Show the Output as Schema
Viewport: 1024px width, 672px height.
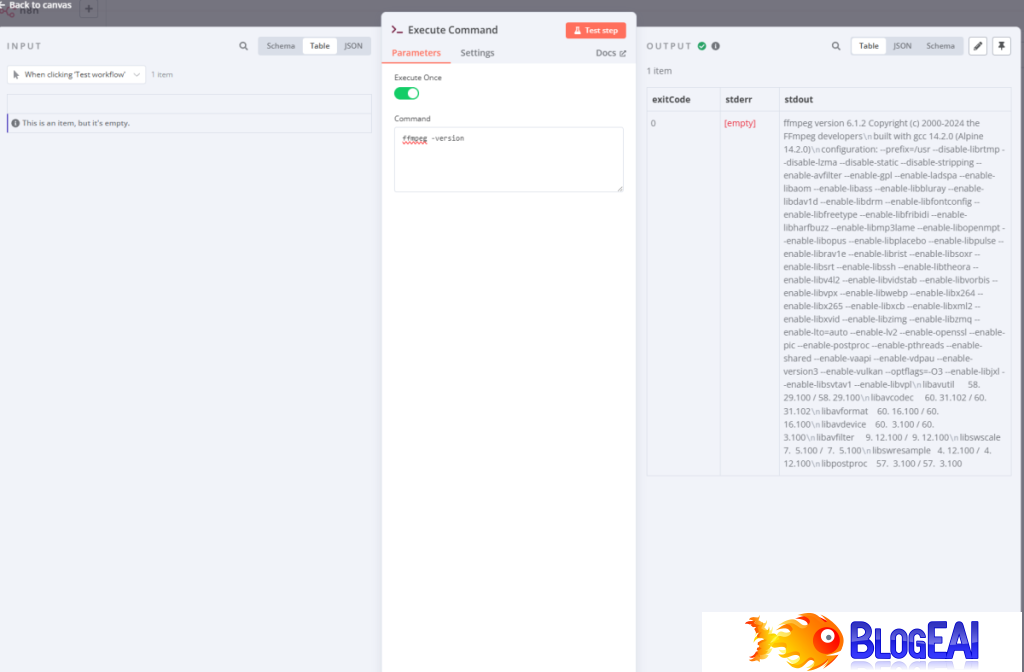940,46
